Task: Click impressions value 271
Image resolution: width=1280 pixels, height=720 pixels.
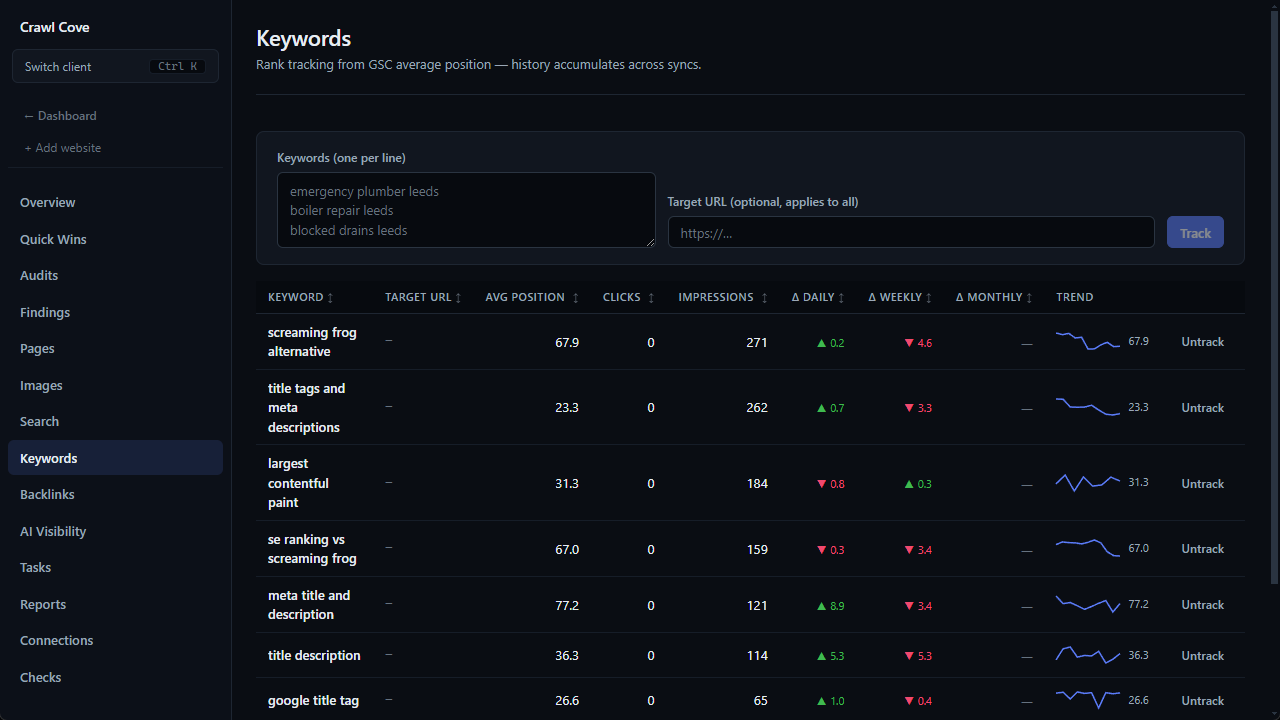Action: [x=757, y=342]
